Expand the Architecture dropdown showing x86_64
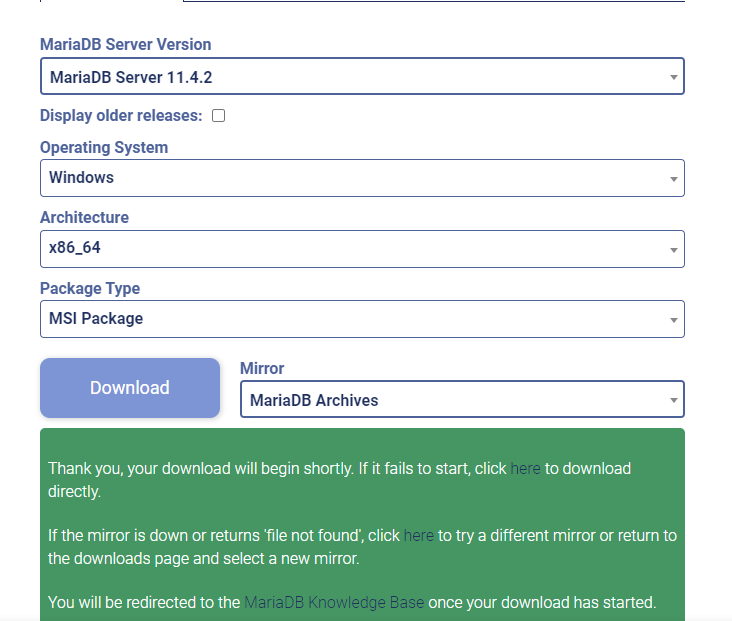The height and width of the screenshot is (621, 732). (362, 249)
